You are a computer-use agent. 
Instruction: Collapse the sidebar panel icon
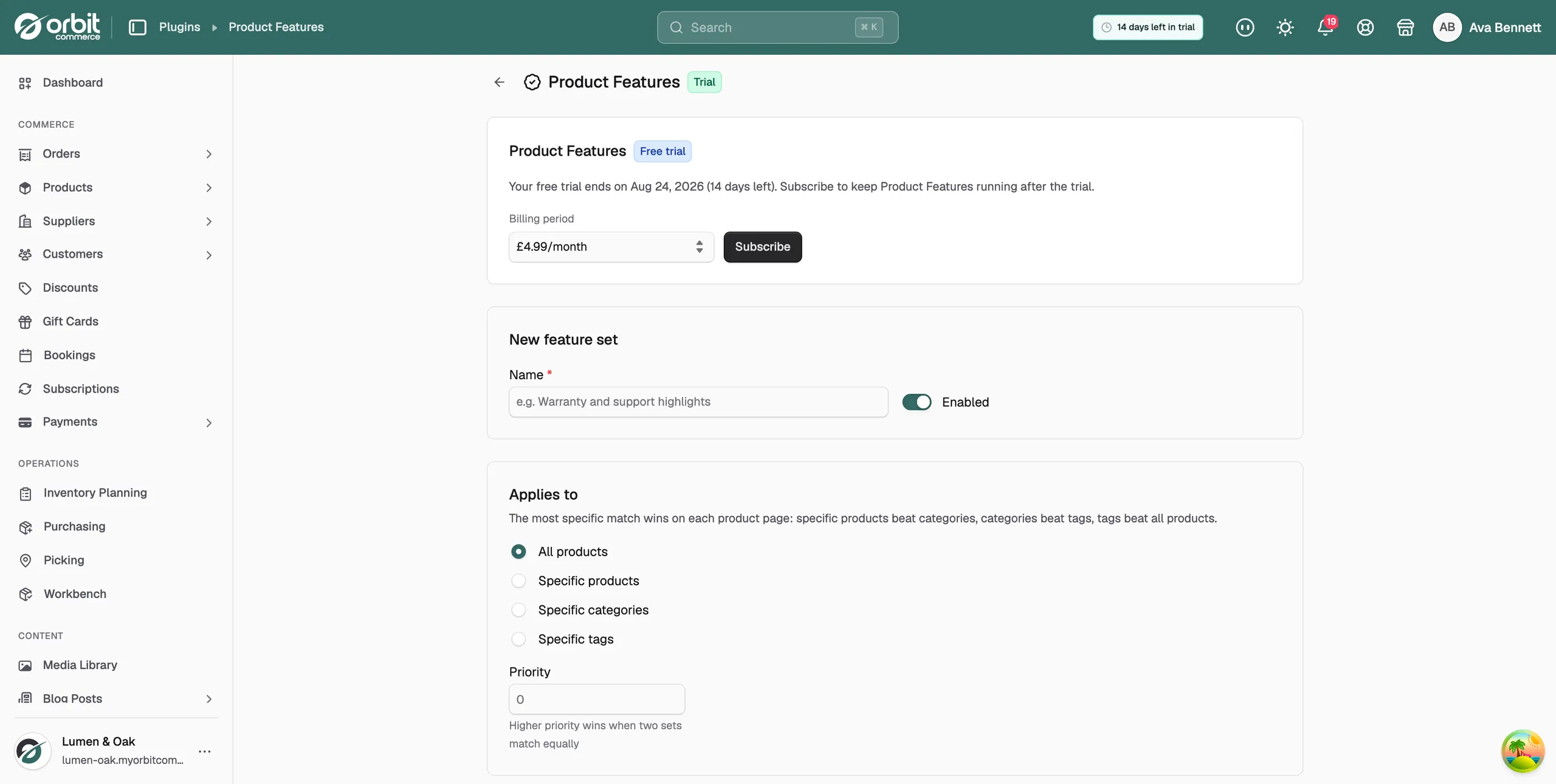pos(137,27)
